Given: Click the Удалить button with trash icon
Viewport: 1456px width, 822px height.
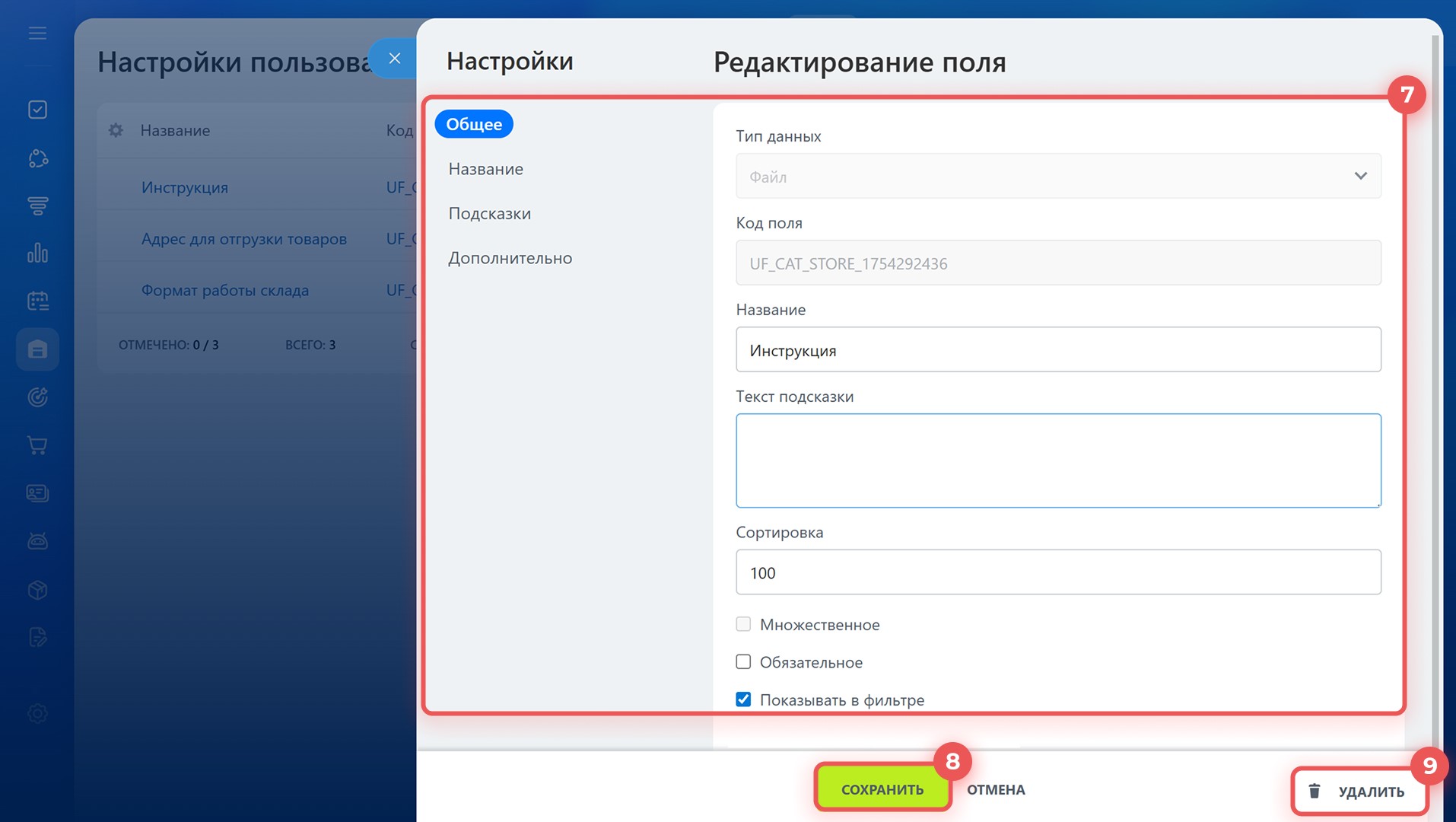Looking at the screenshot, I should (1359, 792).
